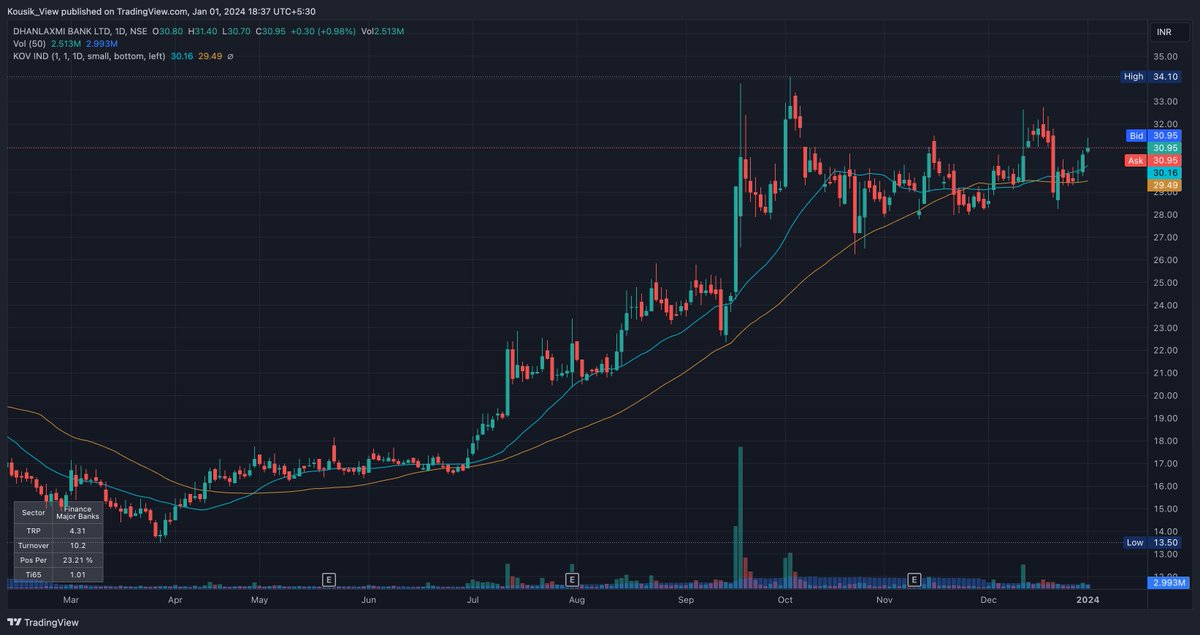This screenshot has height=635, width=1200.
Task: Open the earnings marker near the Aug label
Action: coord(572,579)
